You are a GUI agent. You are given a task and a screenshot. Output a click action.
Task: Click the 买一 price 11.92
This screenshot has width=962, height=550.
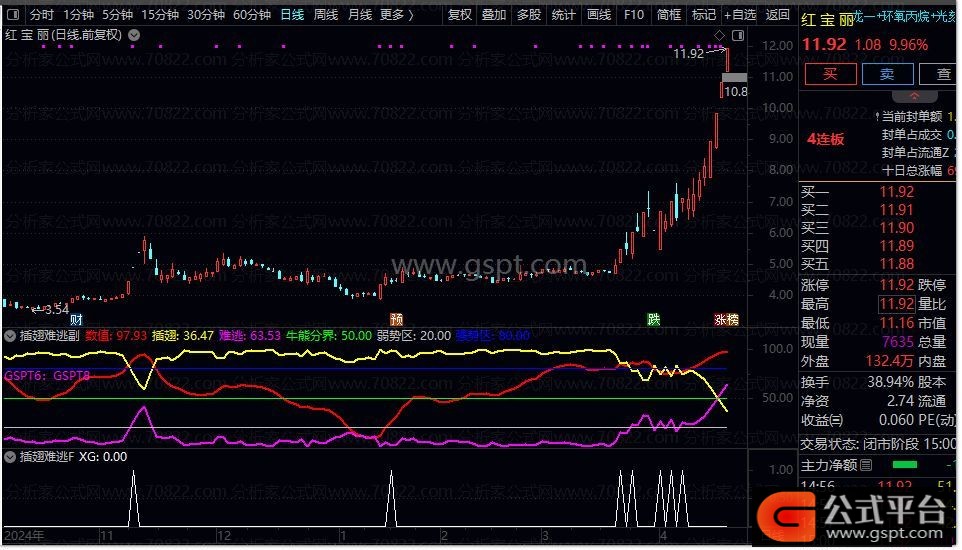click(x=896, y=192)
